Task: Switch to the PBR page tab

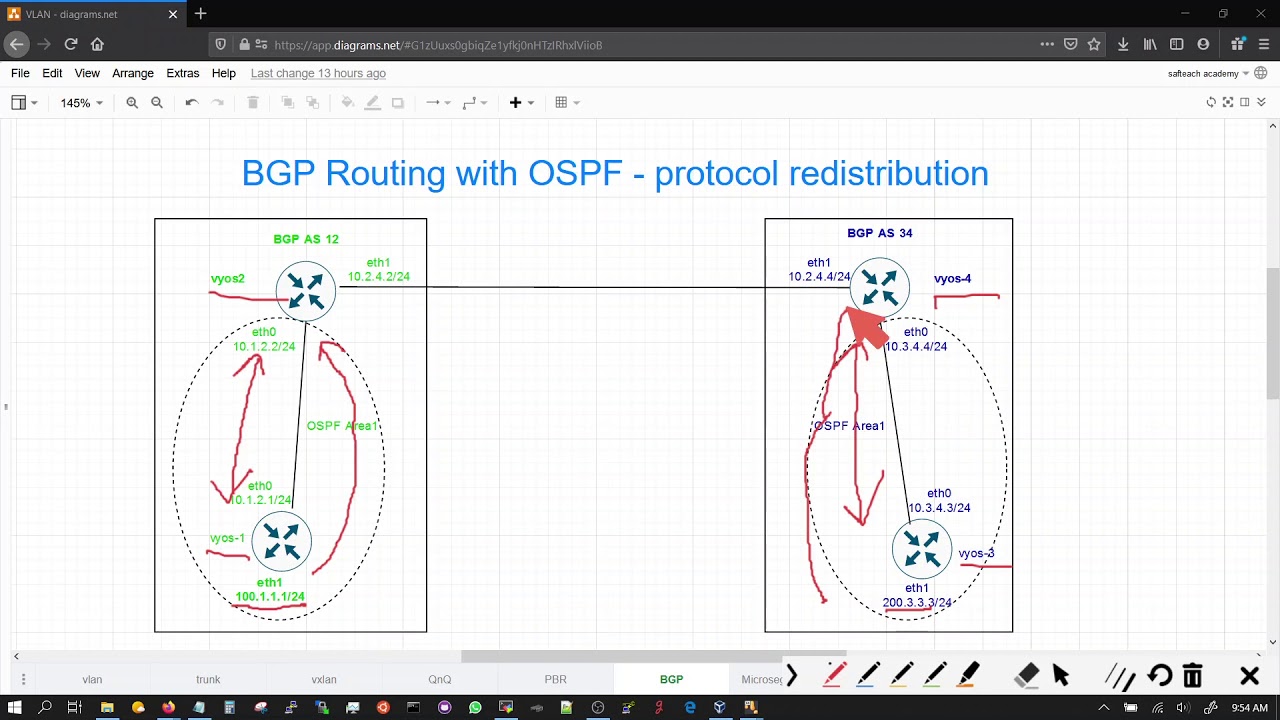Action: pyautogui.click(x=555, y=679)
